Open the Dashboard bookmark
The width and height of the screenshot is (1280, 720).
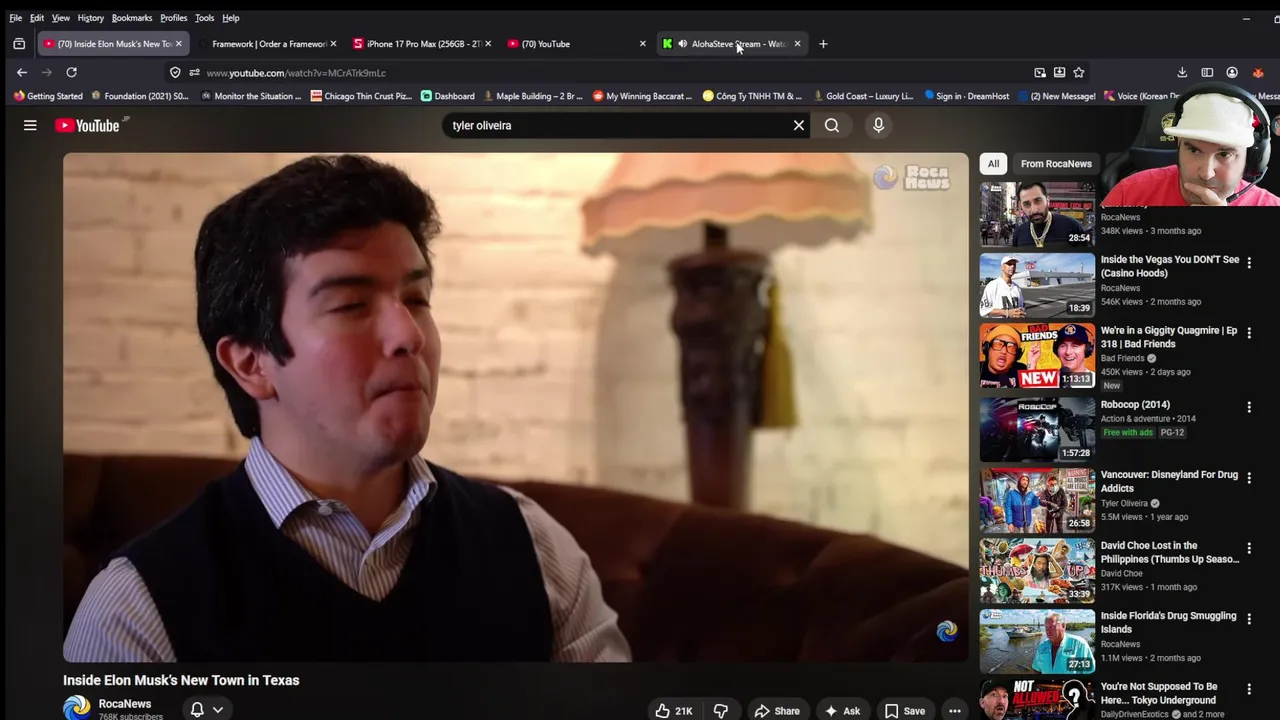pyautogui.click(x=448, y=96)
